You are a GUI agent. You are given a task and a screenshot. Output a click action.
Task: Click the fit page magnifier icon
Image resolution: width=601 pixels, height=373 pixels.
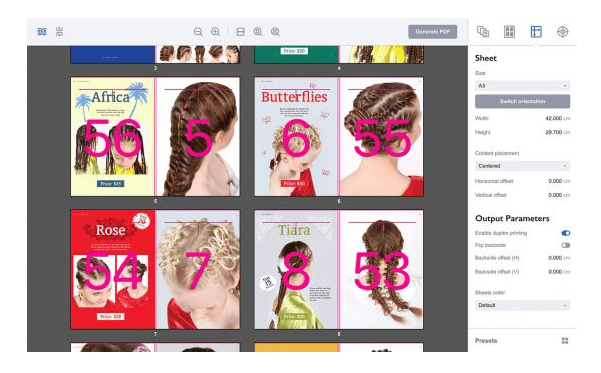pos(258,32)
